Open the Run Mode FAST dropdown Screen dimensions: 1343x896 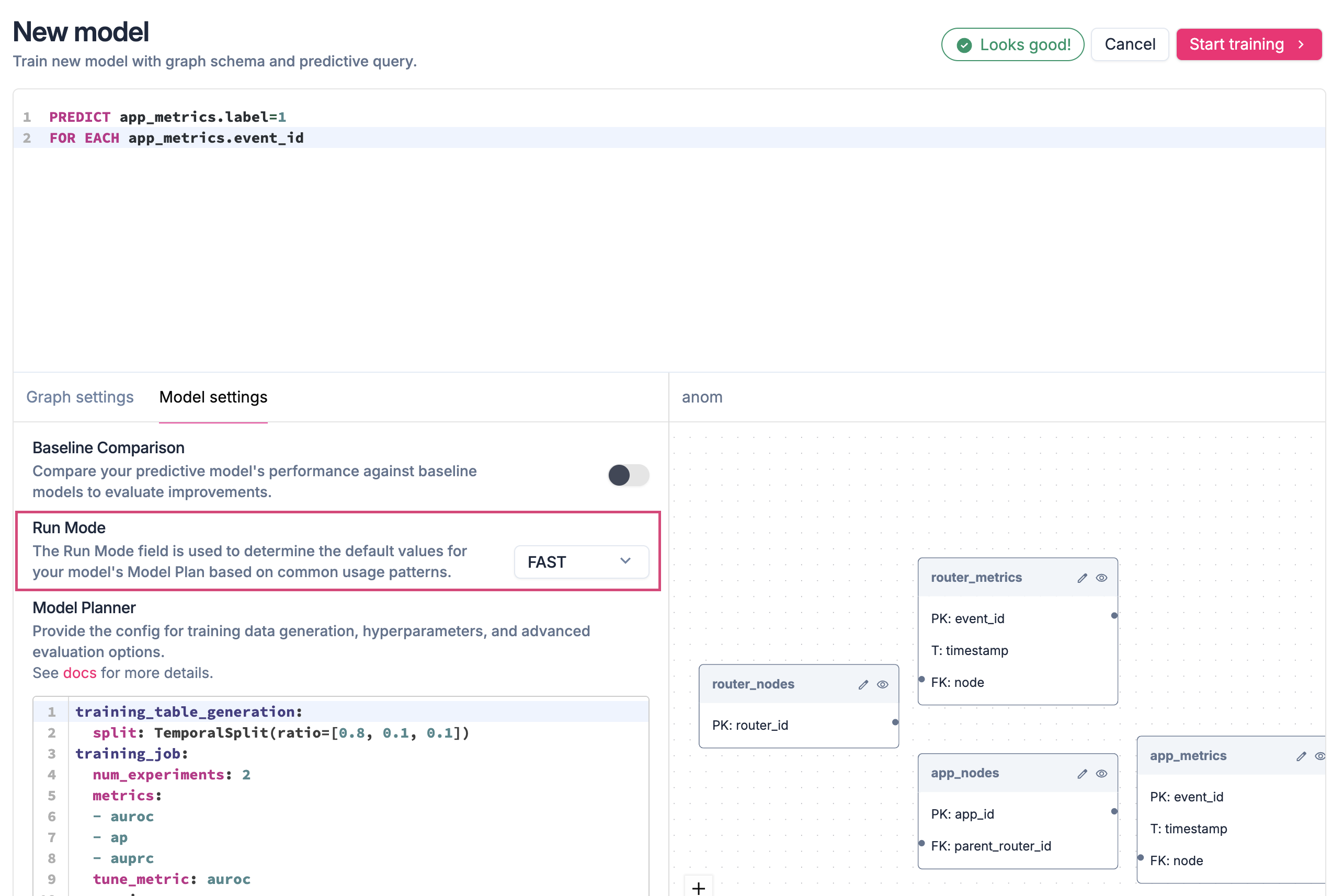[x=581, y=562]
